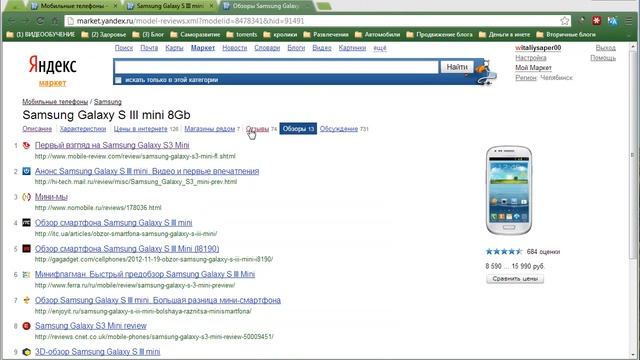
Task: Click favicon of 3D-обзор result 9
Action: click(26, 352)
